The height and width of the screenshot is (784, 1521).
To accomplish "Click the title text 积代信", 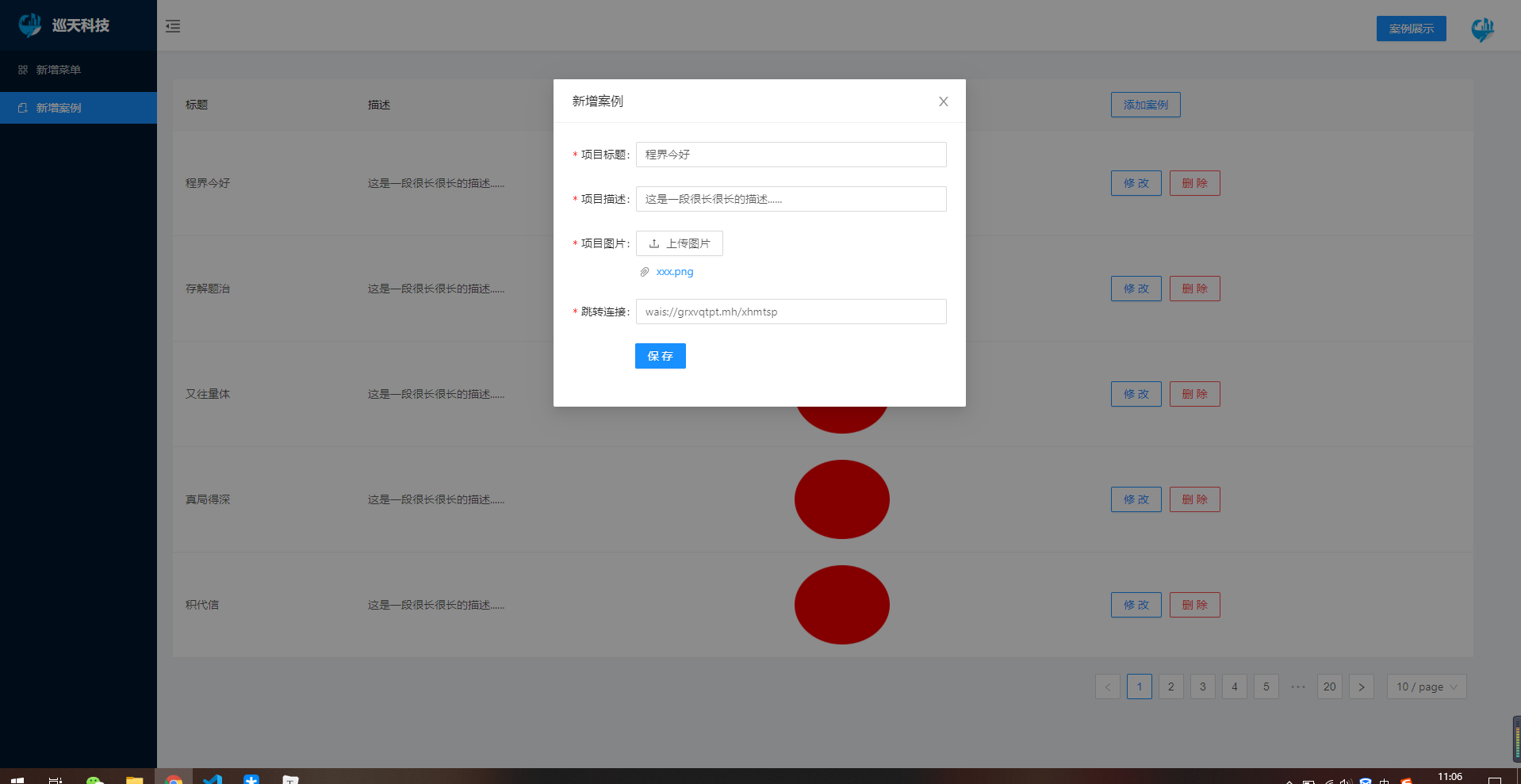I will [x=202, y=605].
